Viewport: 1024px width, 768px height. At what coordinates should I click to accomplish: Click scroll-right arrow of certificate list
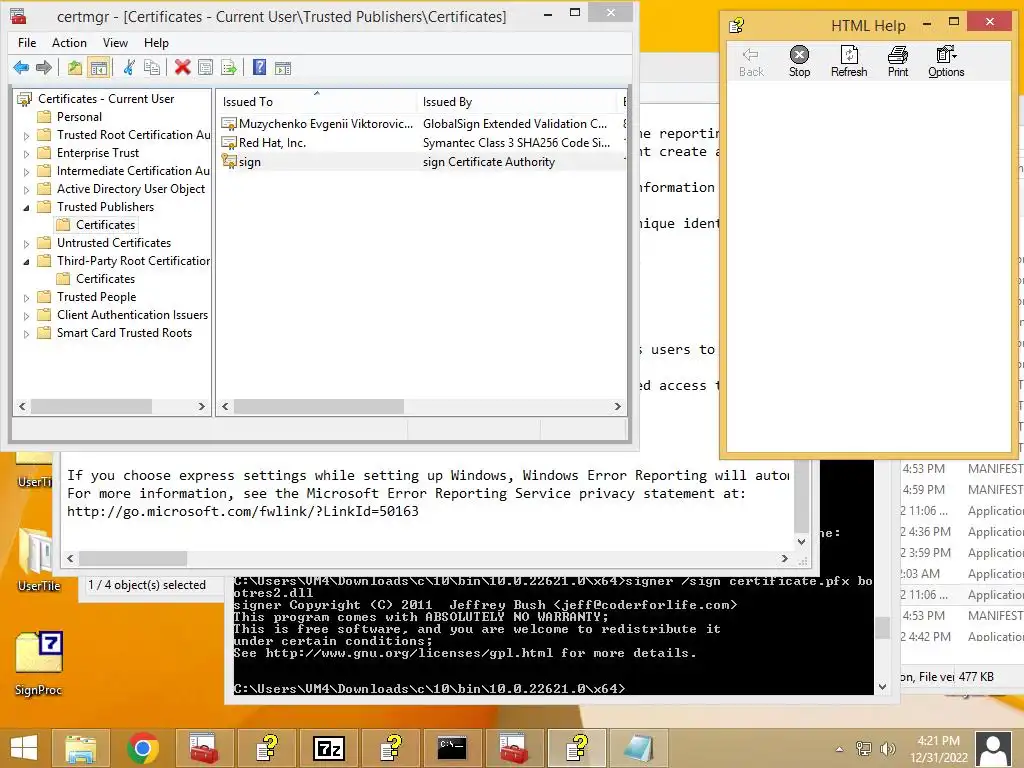point(617,406)
